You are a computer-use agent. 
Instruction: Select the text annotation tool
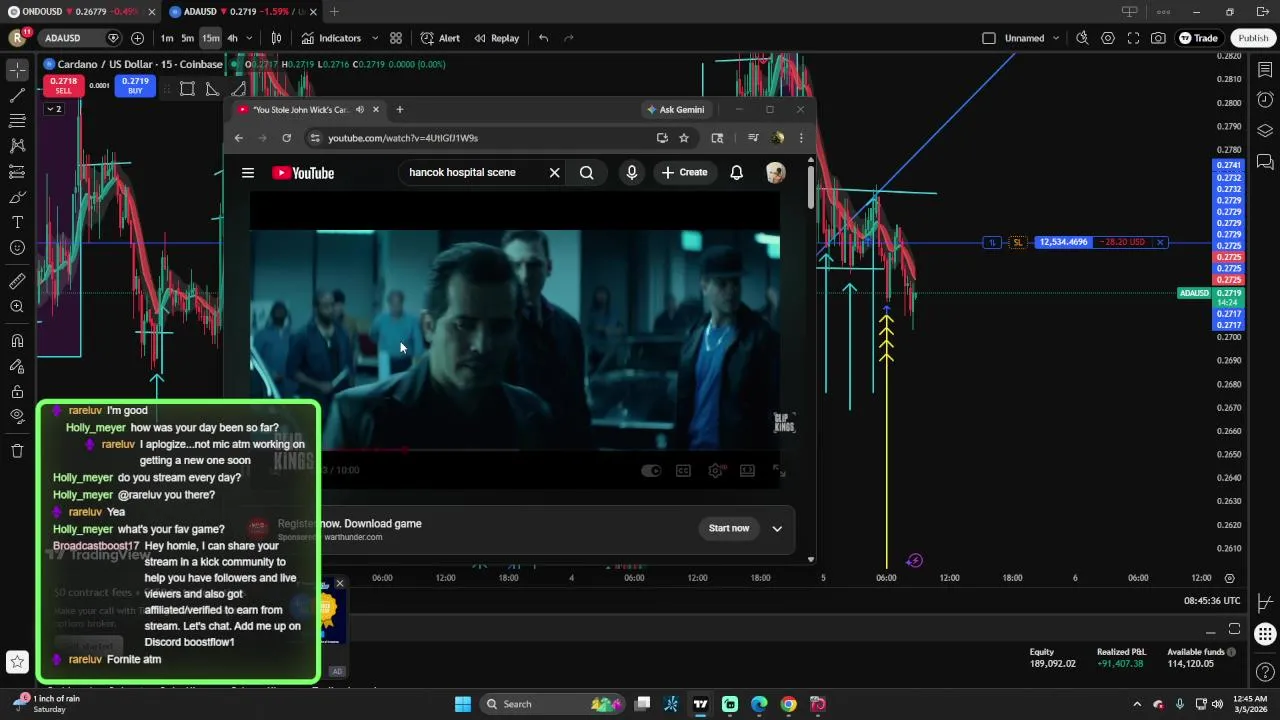coord(17,222)
